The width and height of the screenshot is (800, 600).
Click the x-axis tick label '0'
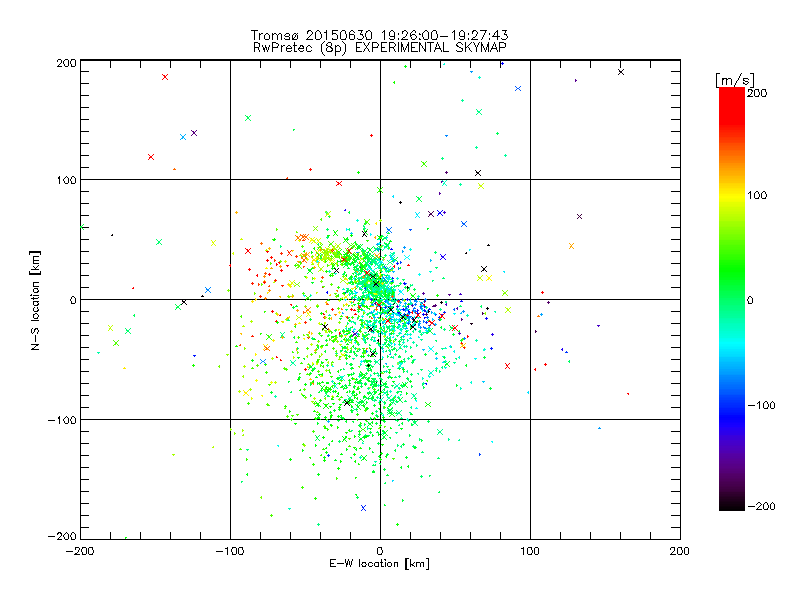pyautogui.click(x=380, y=551)
